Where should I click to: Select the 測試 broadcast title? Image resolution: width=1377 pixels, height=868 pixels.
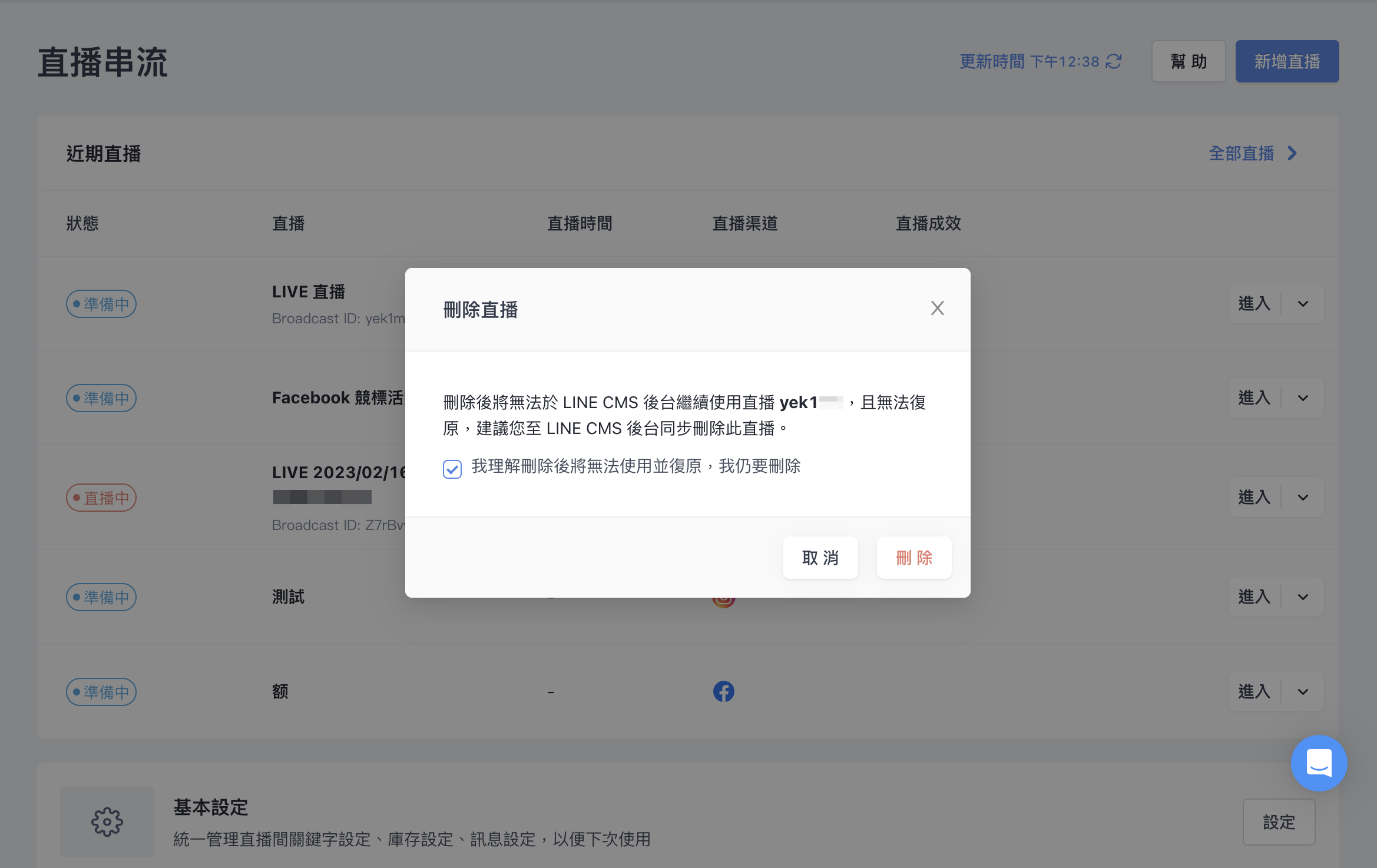(289, 597)
